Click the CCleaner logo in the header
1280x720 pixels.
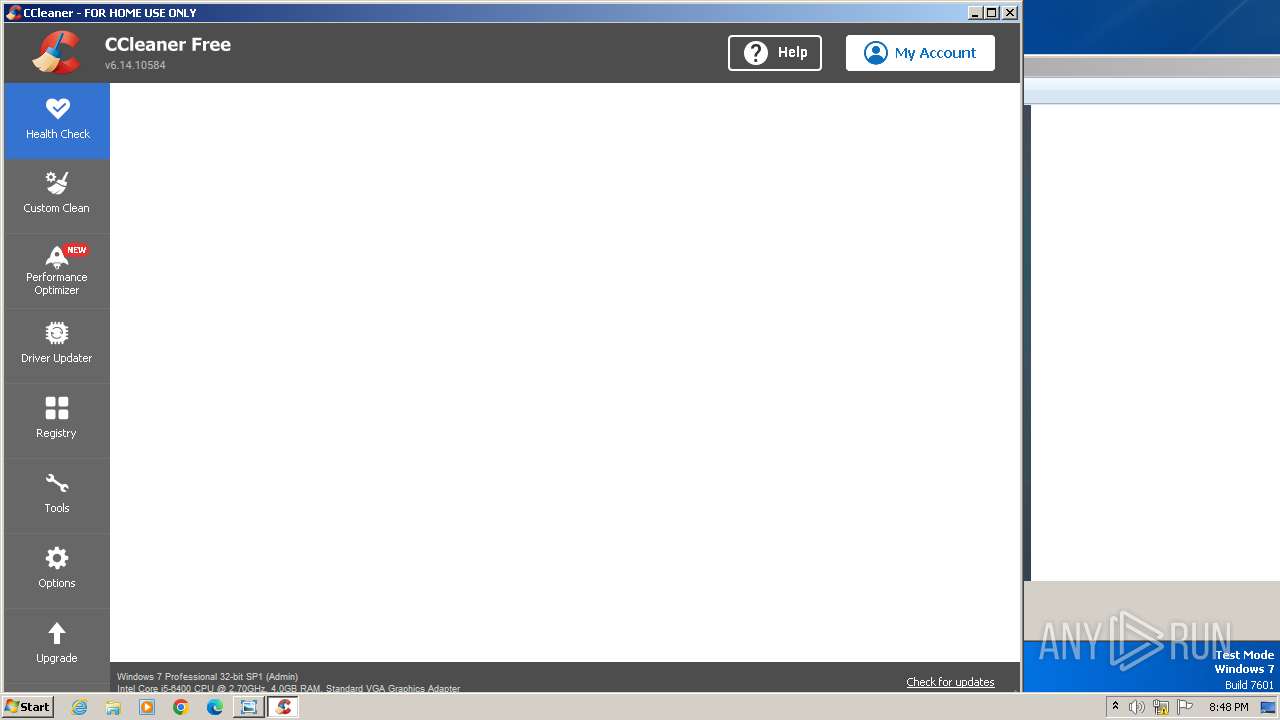[56, 53]
